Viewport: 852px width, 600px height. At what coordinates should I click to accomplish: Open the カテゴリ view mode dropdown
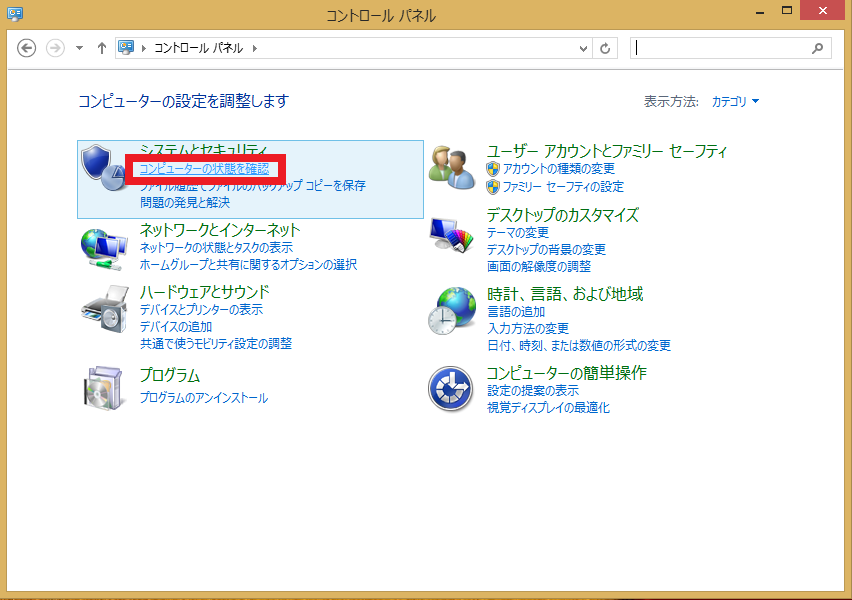(735, 102)
